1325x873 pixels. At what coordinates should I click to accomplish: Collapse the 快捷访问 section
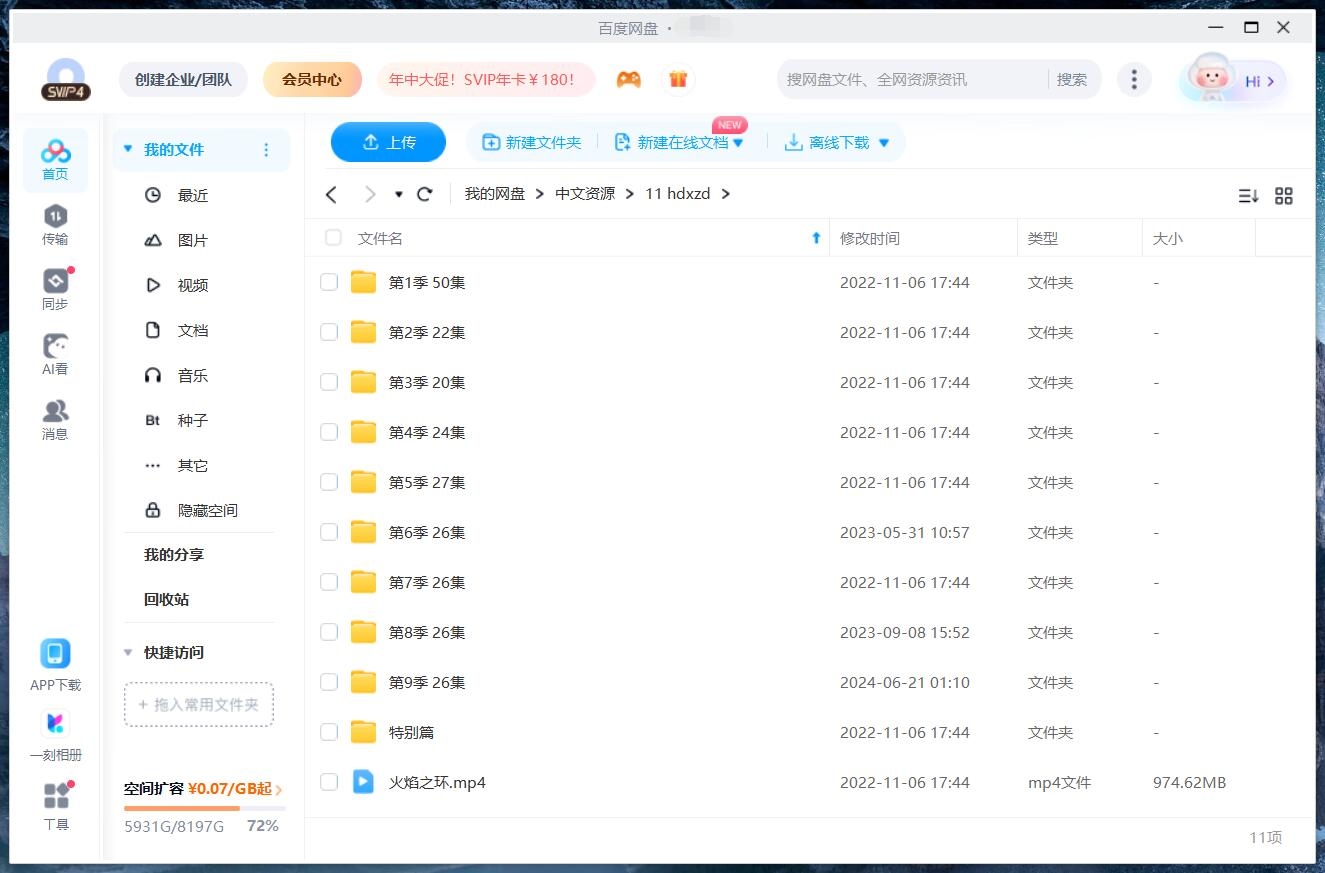point(127,652)
